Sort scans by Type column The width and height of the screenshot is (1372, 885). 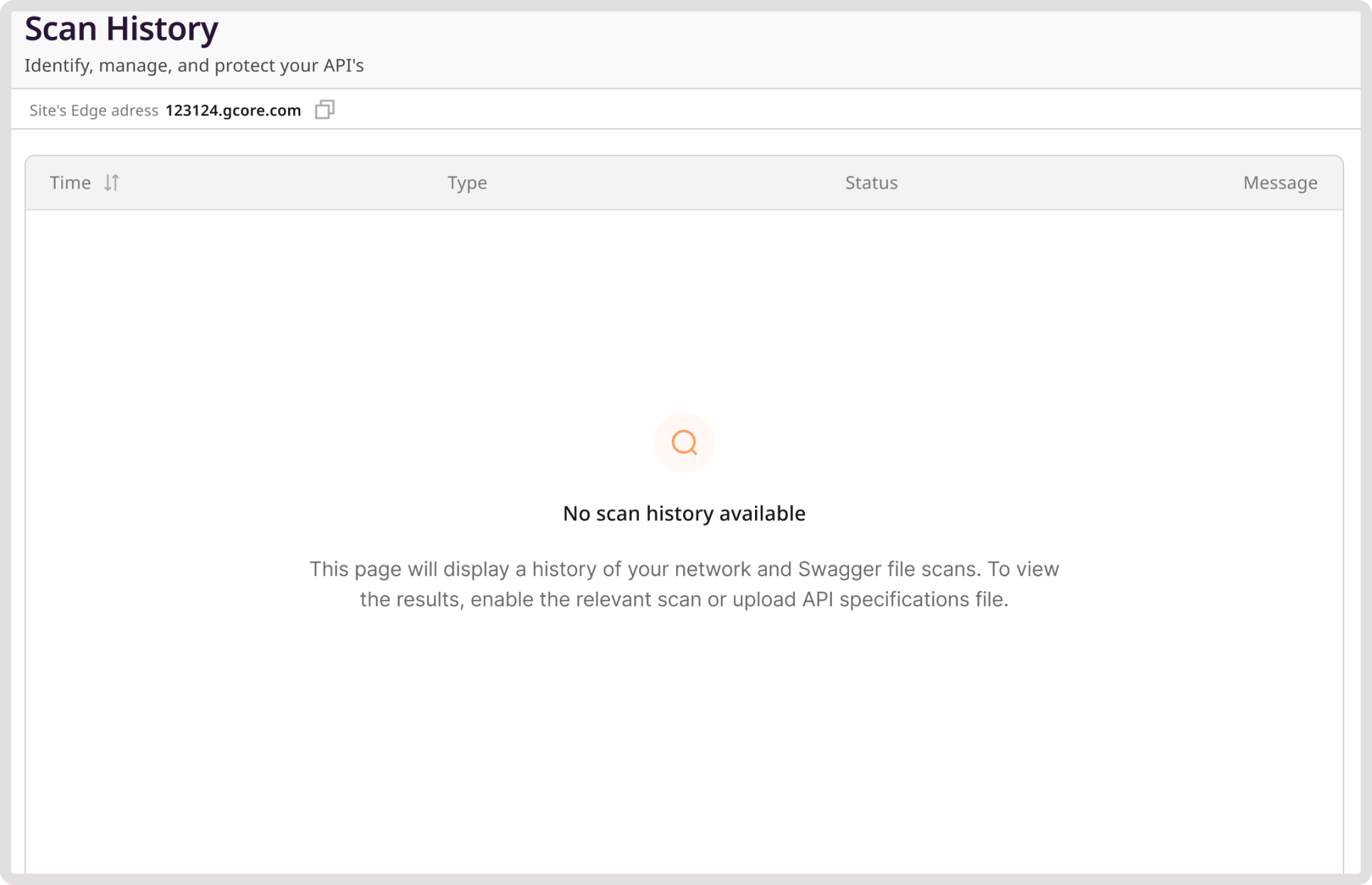click(468, 183)
